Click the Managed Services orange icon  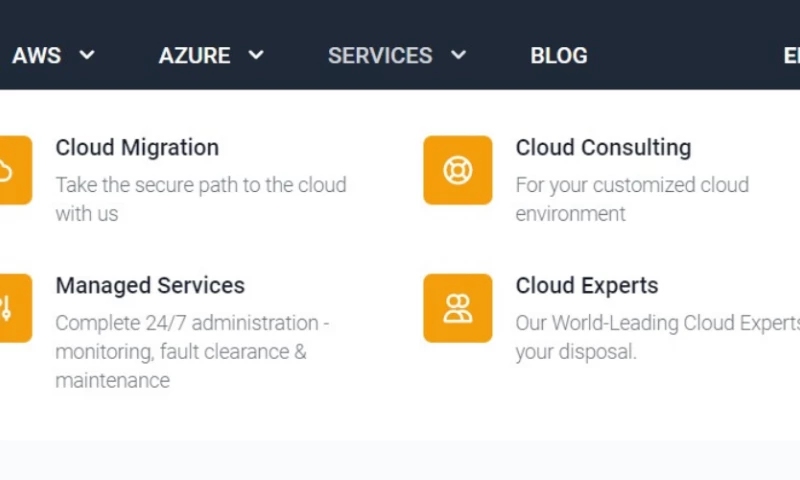pos(14,308)
